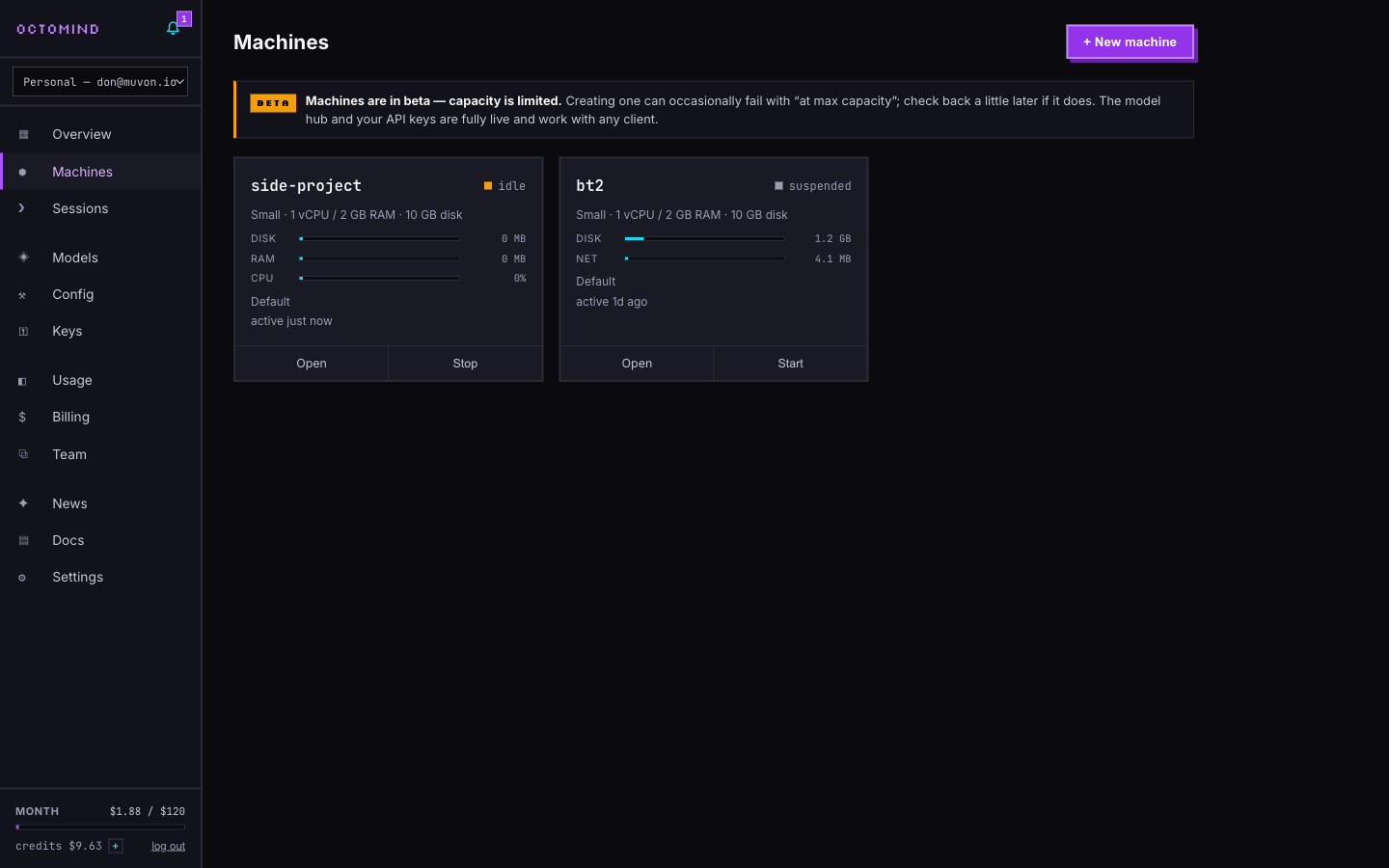Open the News page
Image resolution: width=1389 pixels, height=868 pixels.
pyautogui.click(x=100, y=503)
